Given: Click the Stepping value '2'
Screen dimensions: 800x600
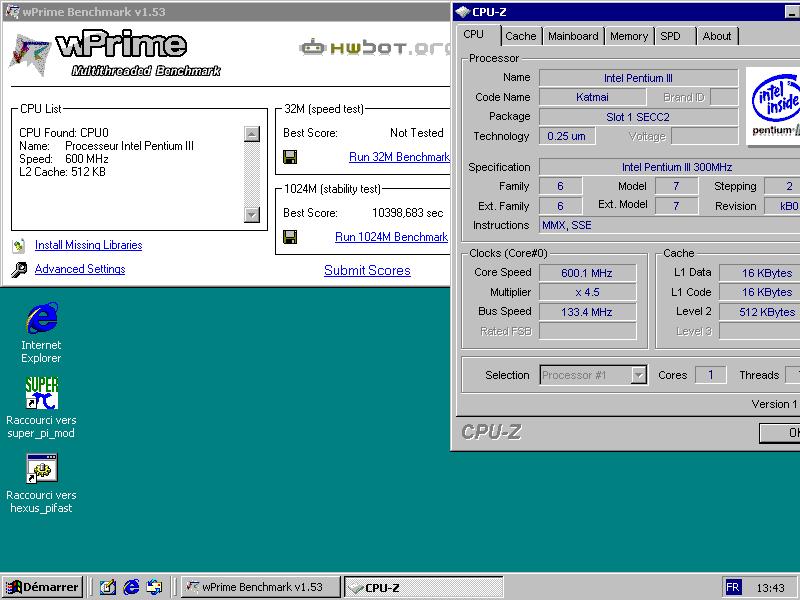Looking at the screenshot, I should (782, 186).
